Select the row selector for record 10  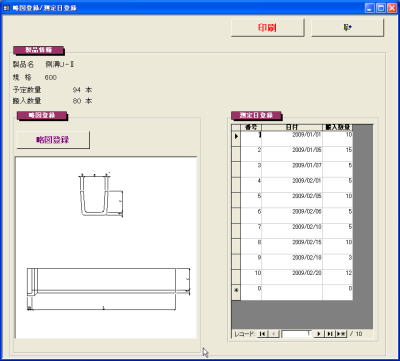click(236, 277)
